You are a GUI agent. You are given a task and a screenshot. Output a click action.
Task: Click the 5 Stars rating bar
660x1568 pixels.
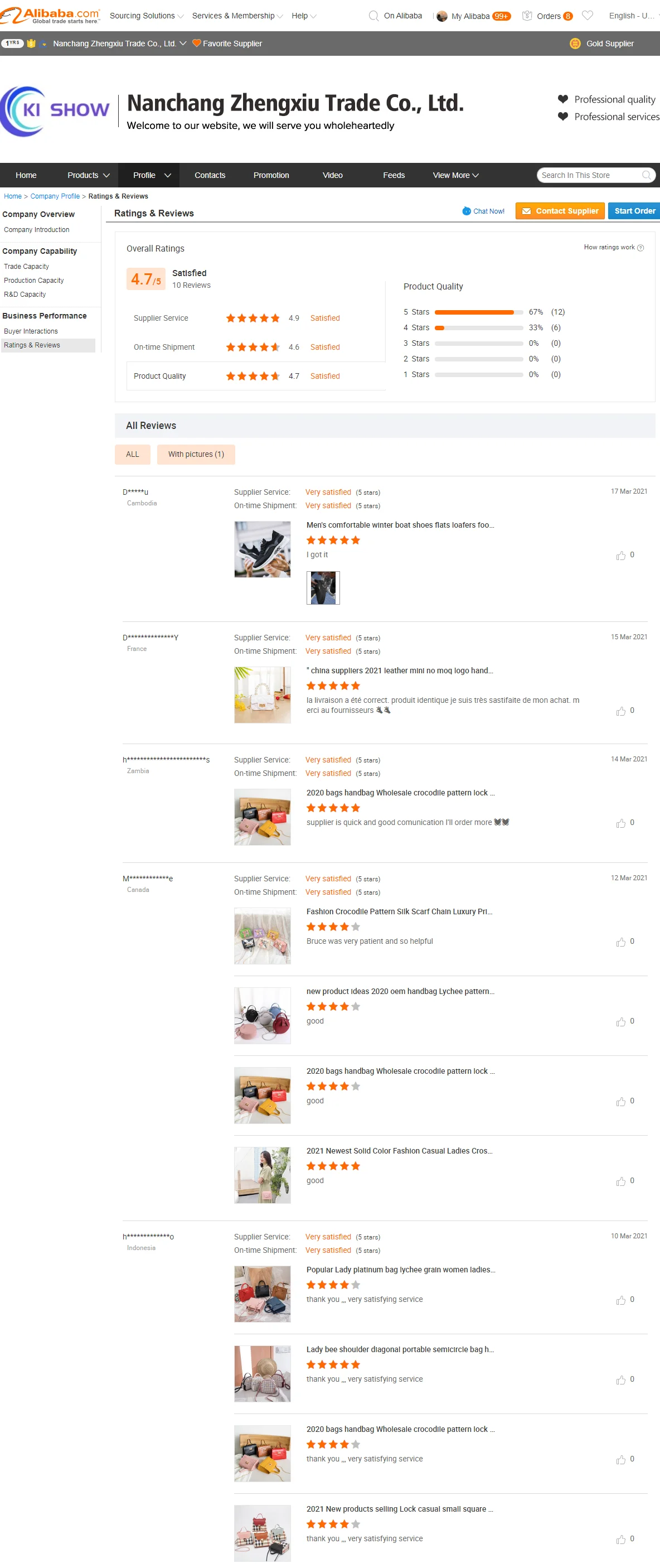coord(479,312)
